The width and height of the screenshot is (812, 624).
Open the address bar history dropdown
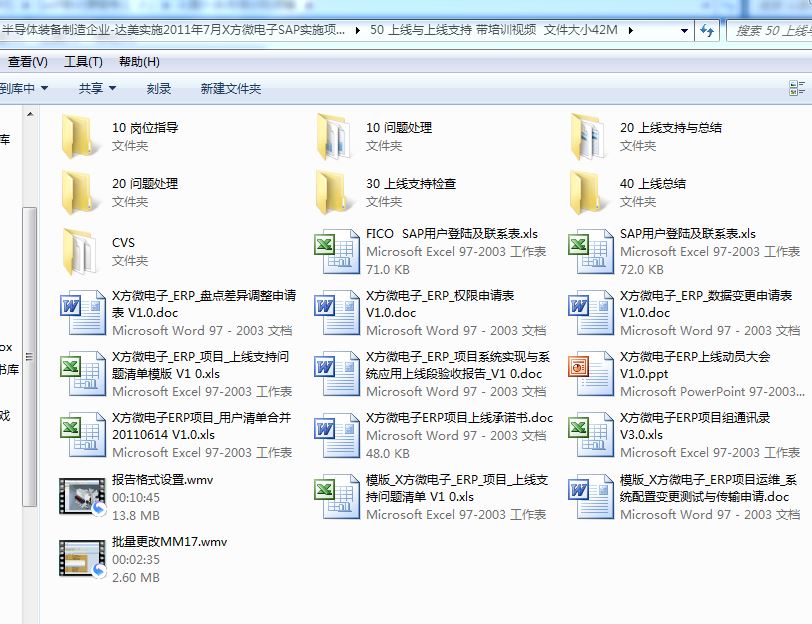click(684, 31)
